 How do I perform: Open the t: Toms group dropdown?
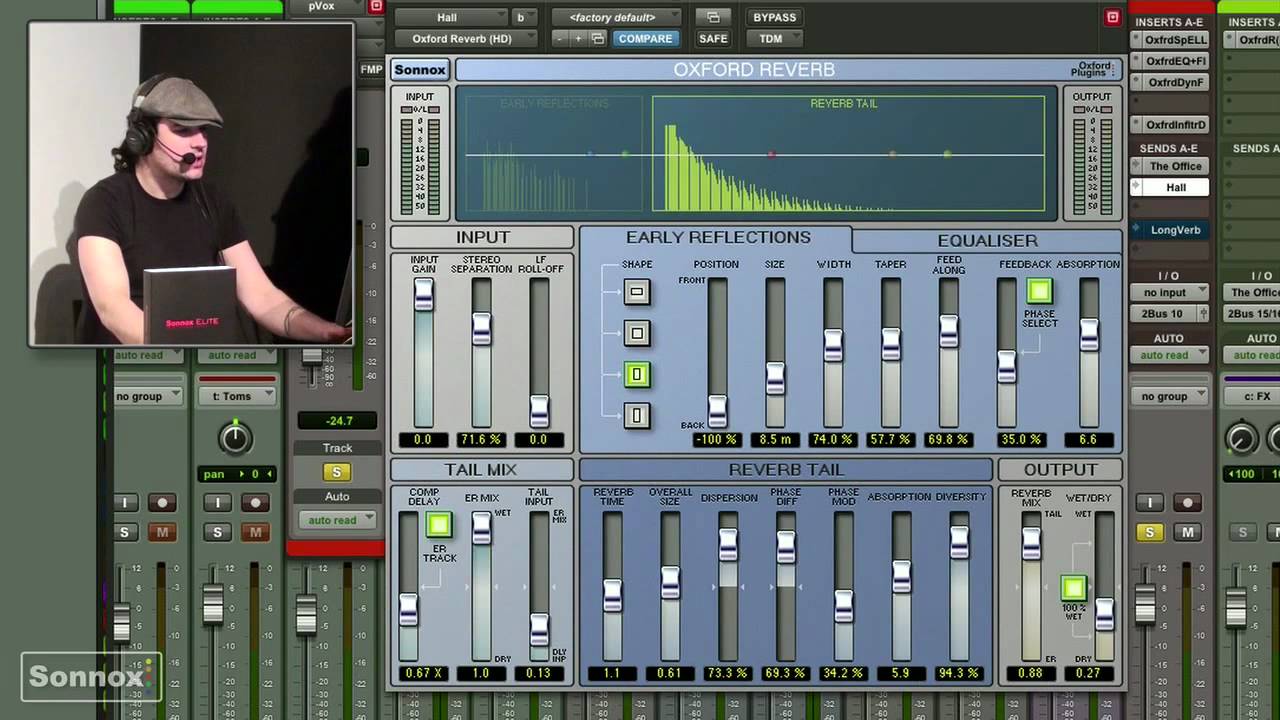238,396
